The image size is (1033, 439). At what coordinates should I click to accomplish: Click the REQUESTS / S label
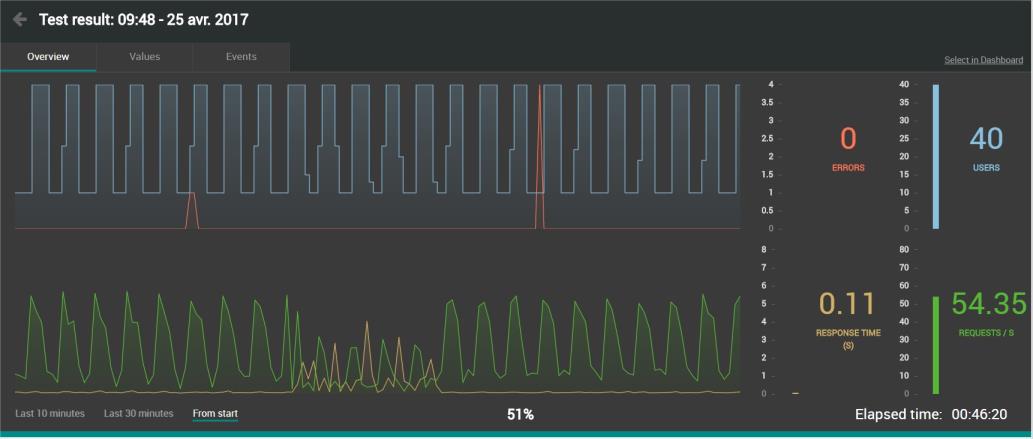click(986, 333)
